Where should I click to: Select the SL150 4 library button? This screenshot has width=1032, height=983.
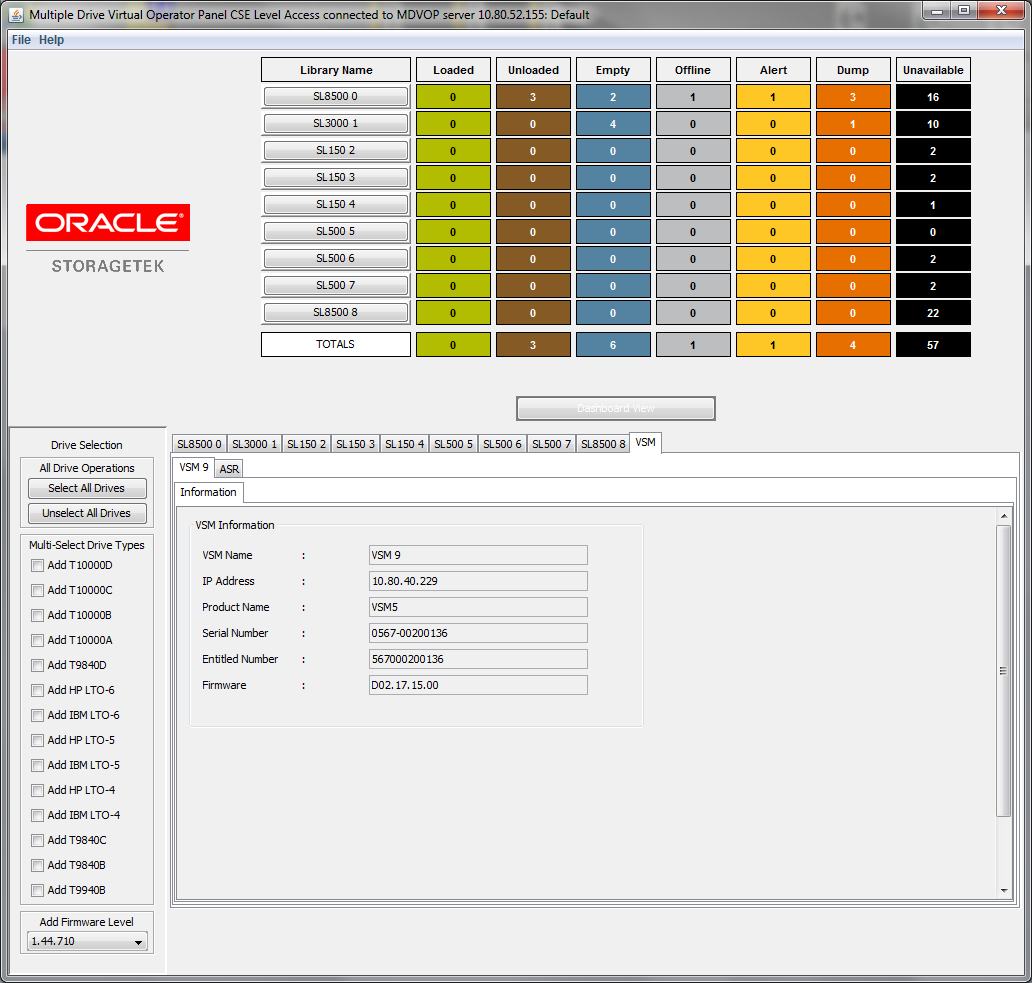tap(336, 205)
